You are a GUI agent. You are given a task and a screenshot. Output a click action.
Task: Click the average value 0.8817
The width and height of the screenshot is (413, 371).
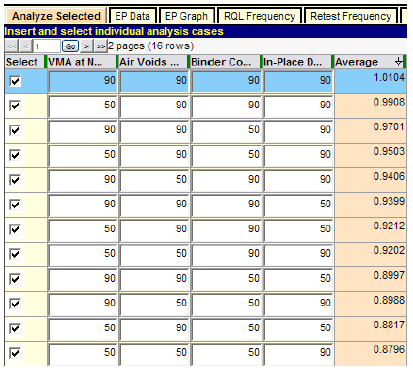[x=389, y=325]
